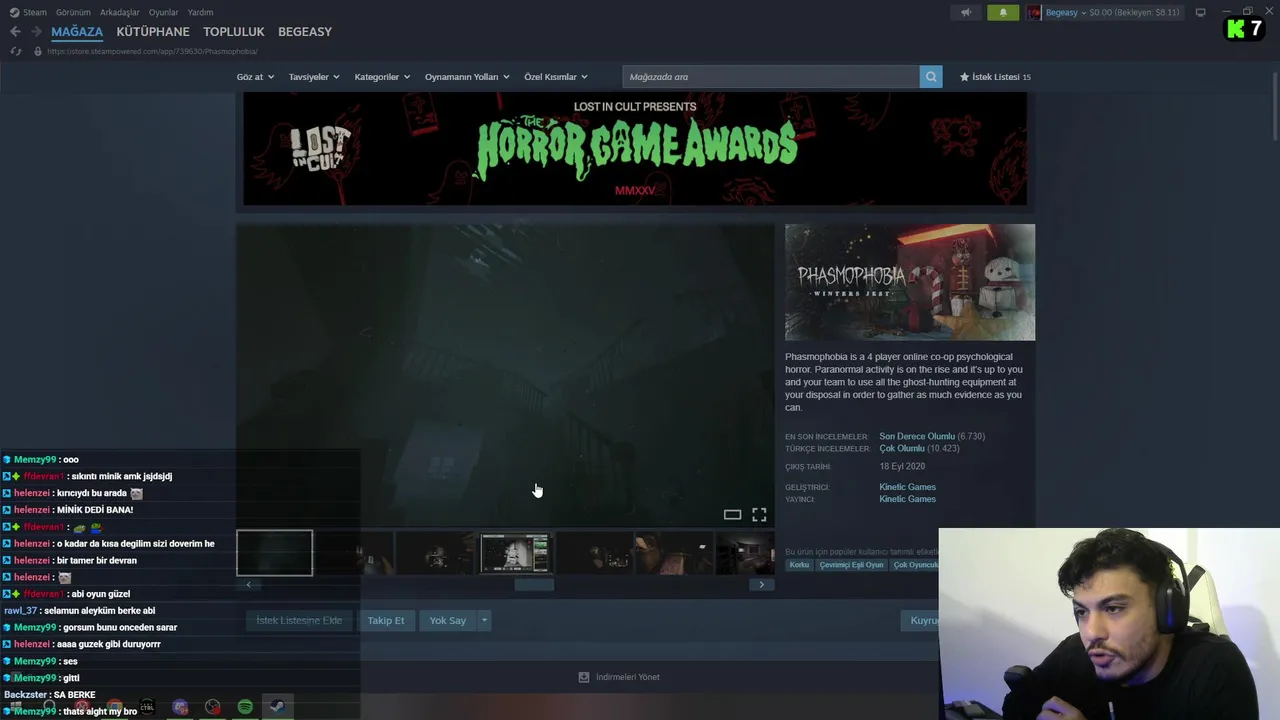Focus the Mağazada ara search field
The width and height of the screenshot is (1280, 720).
(771, 77)
